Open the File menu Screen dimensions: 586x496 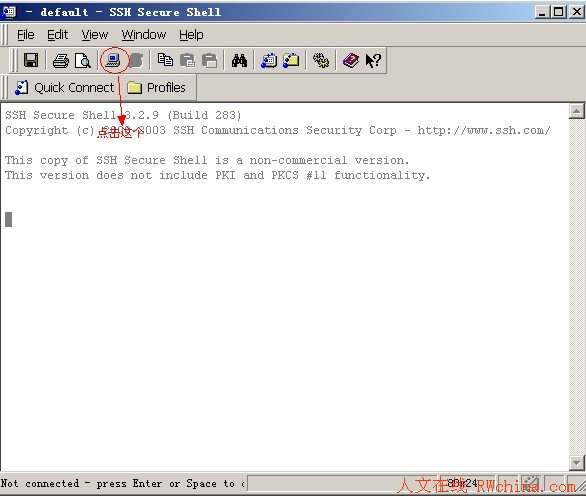(25, 35)
